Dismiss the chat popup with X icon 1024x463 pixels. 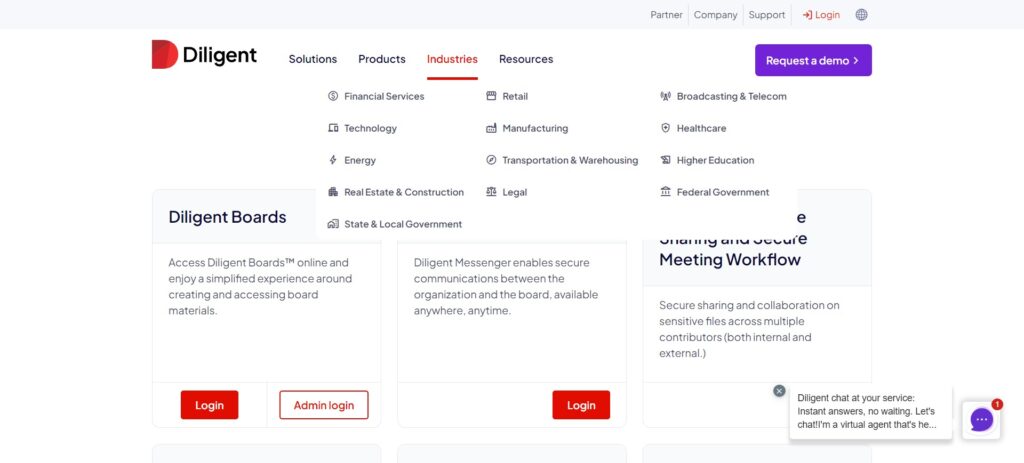click(779, 391)
